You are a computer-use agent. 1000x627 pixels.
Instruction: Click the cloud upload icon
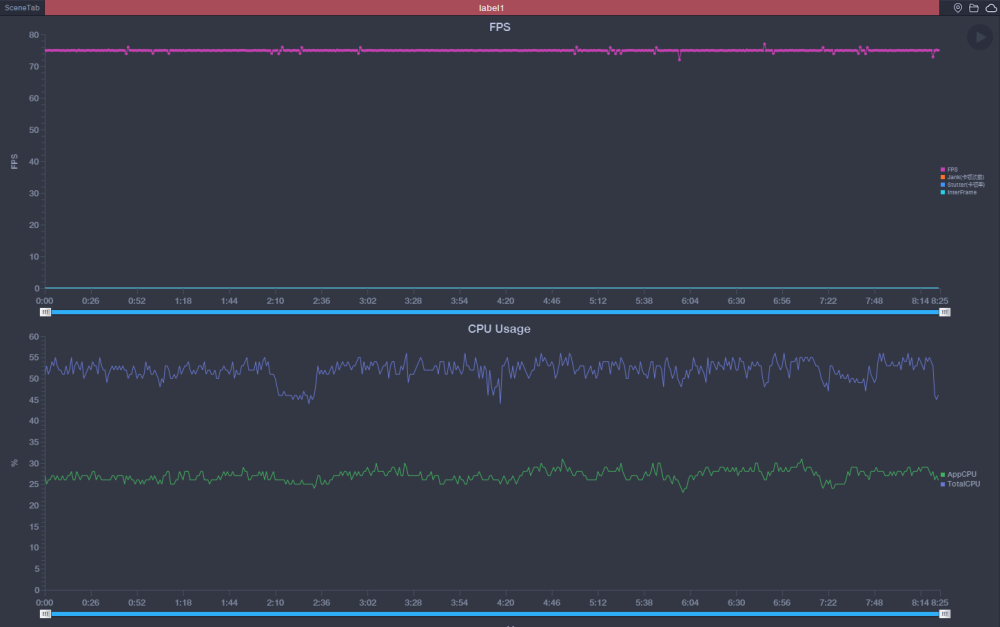pyautogui.click(x=991, y=8)
